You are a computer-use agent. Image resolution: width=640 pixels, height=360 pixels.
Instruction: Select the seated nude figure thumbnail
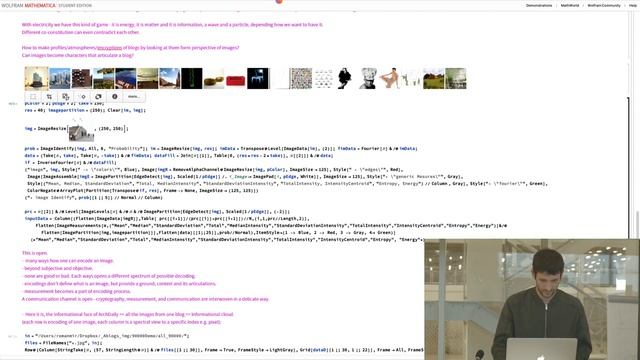[389, 78]
